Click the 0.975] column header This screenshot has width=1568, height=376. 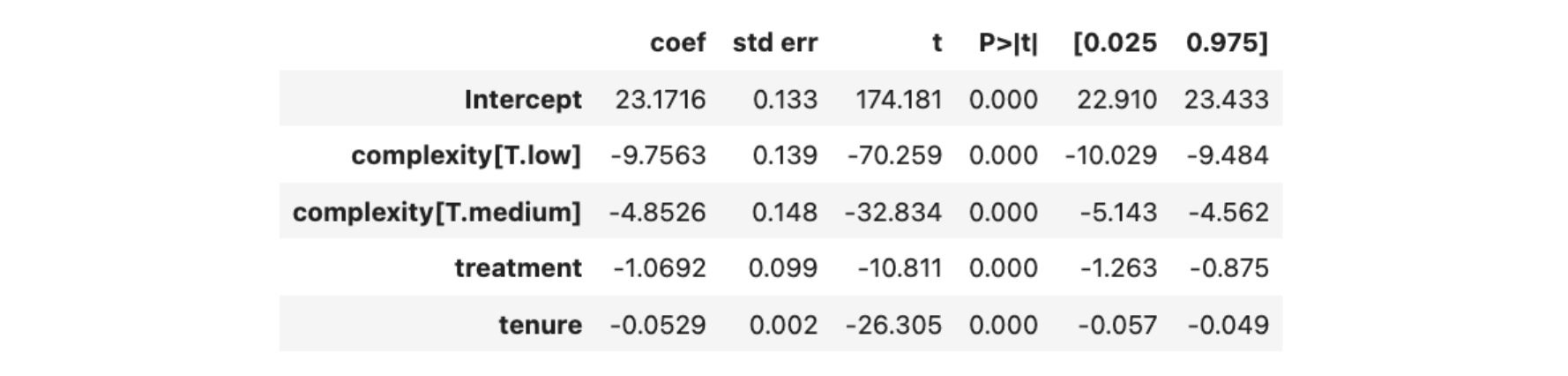pos(1226,42)
